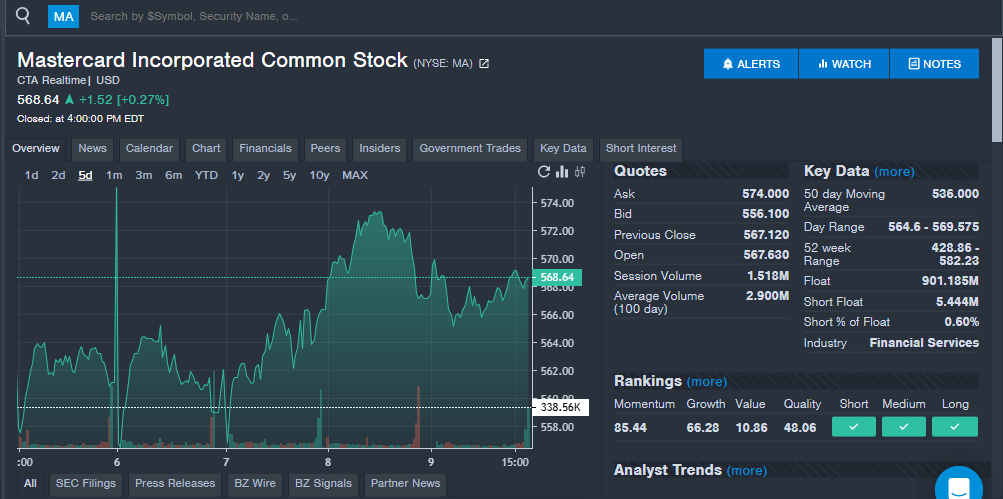Select the 6m chart range

click(x=173, y=175)
